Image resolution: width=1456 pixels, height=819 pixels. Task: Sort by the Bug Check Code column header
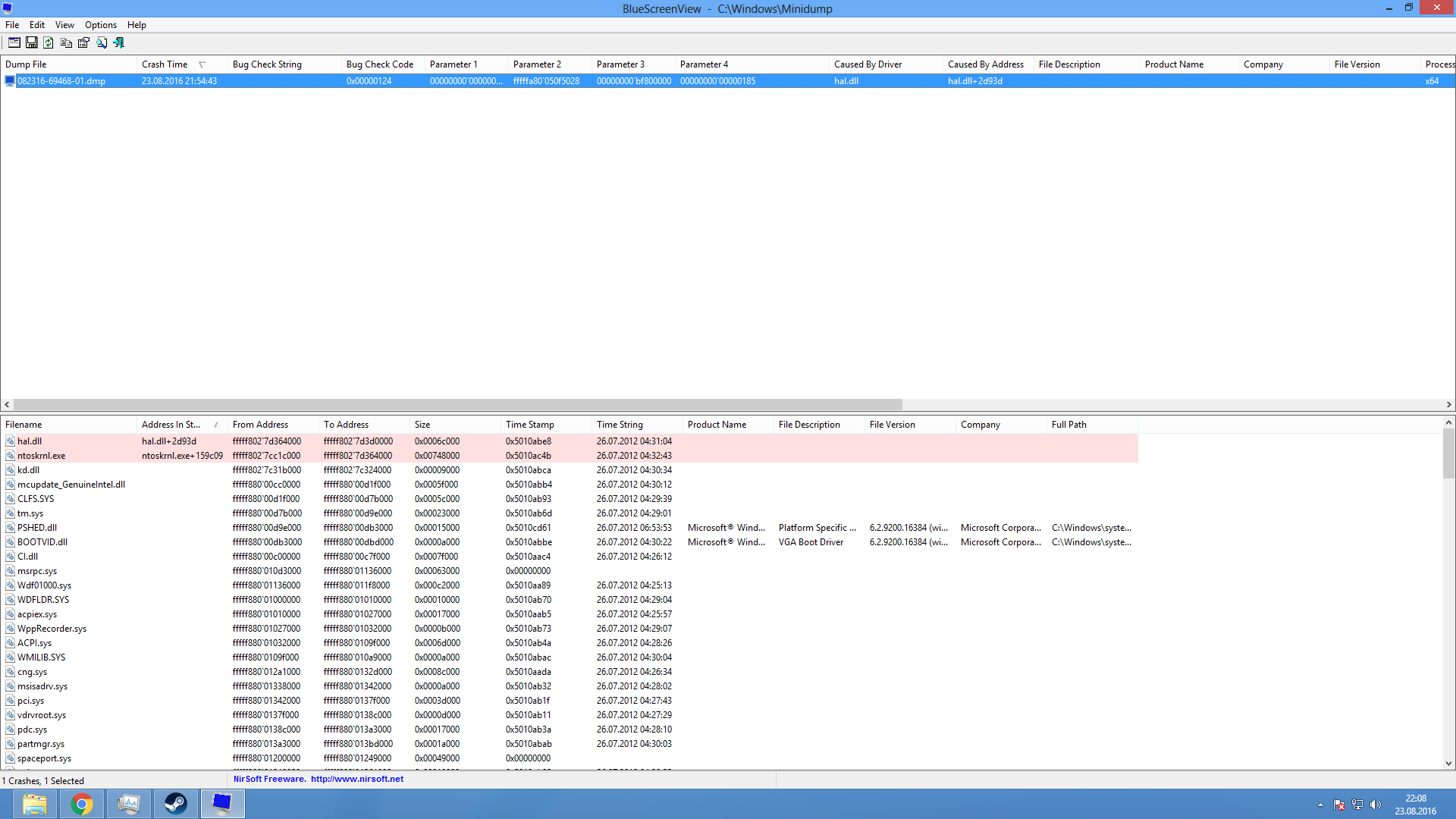379,64
